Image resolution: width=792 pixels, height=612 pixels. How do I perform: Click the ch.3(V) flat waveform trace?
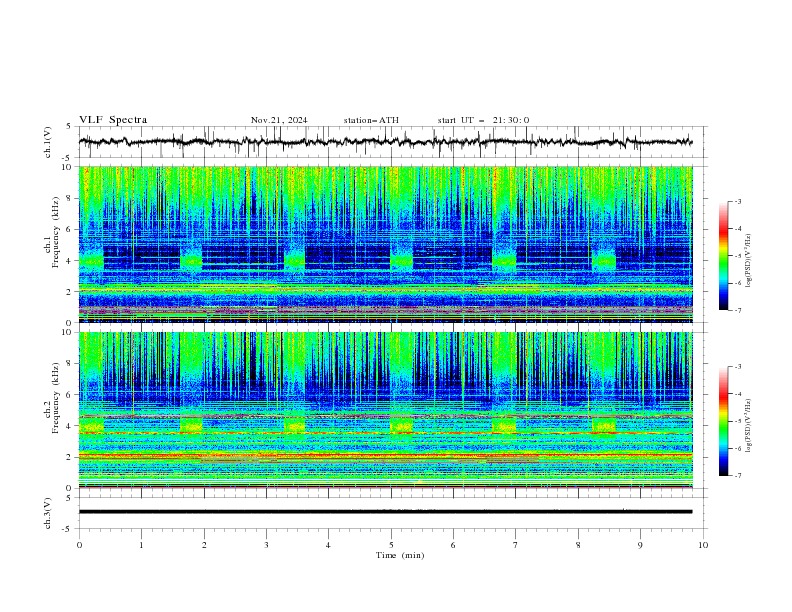(385, 512)
